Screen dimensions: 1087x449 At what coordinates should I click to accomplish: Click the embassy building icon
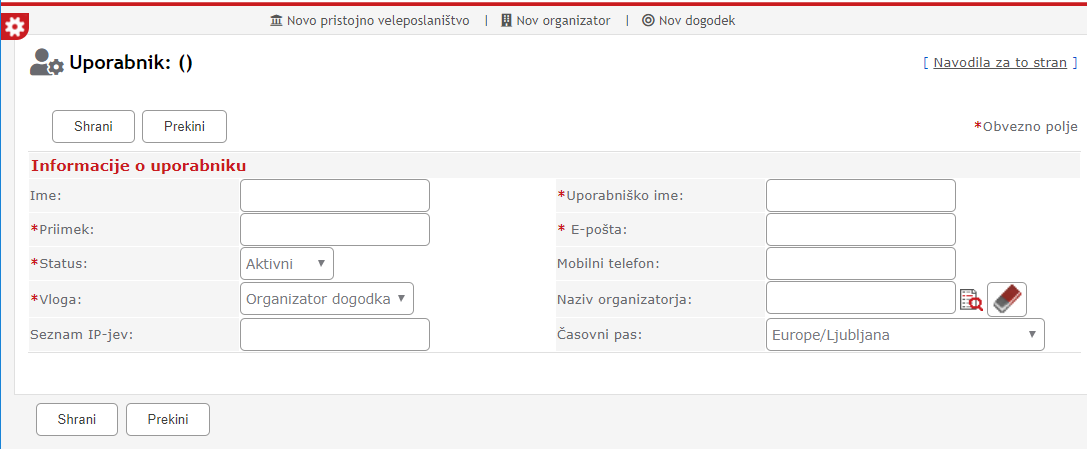(x=276, y=20)
